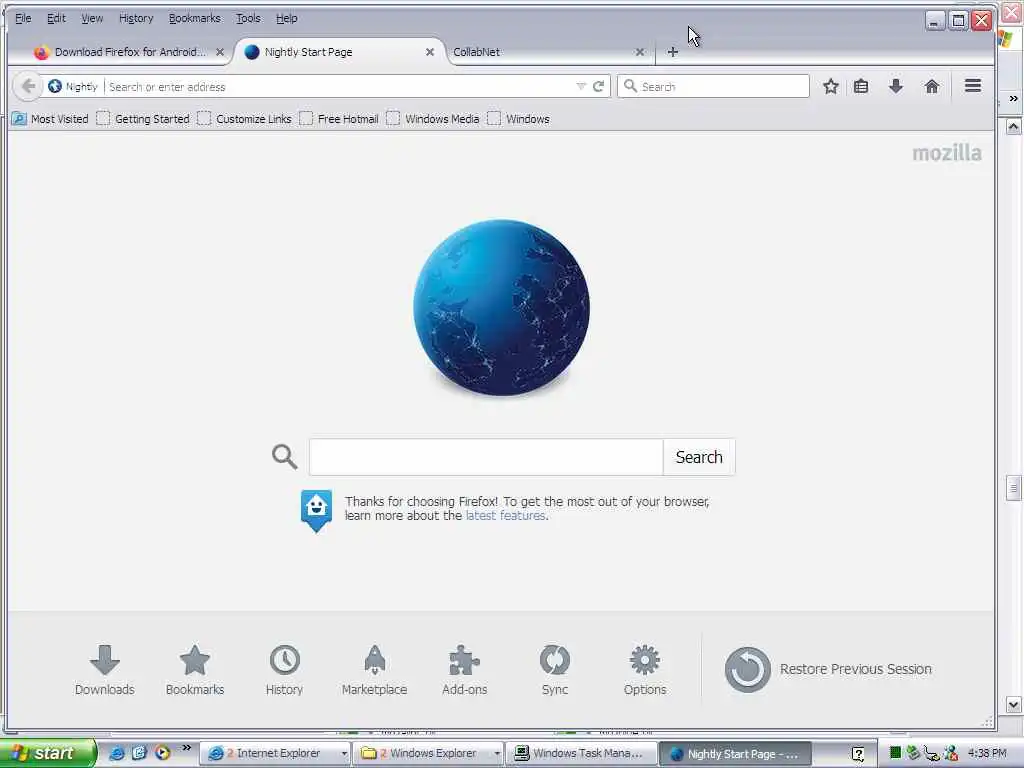Switch to Windows Task Manager taskbar button

(581, 754)
